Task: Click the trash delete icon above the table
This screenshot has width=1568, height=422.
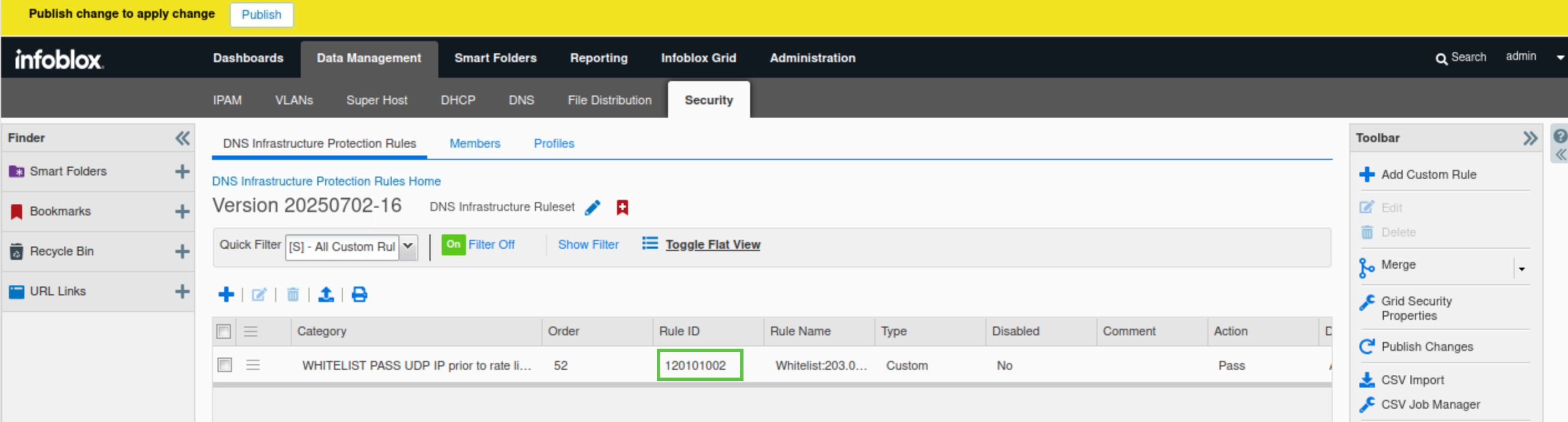Action: tap(293, 295)
